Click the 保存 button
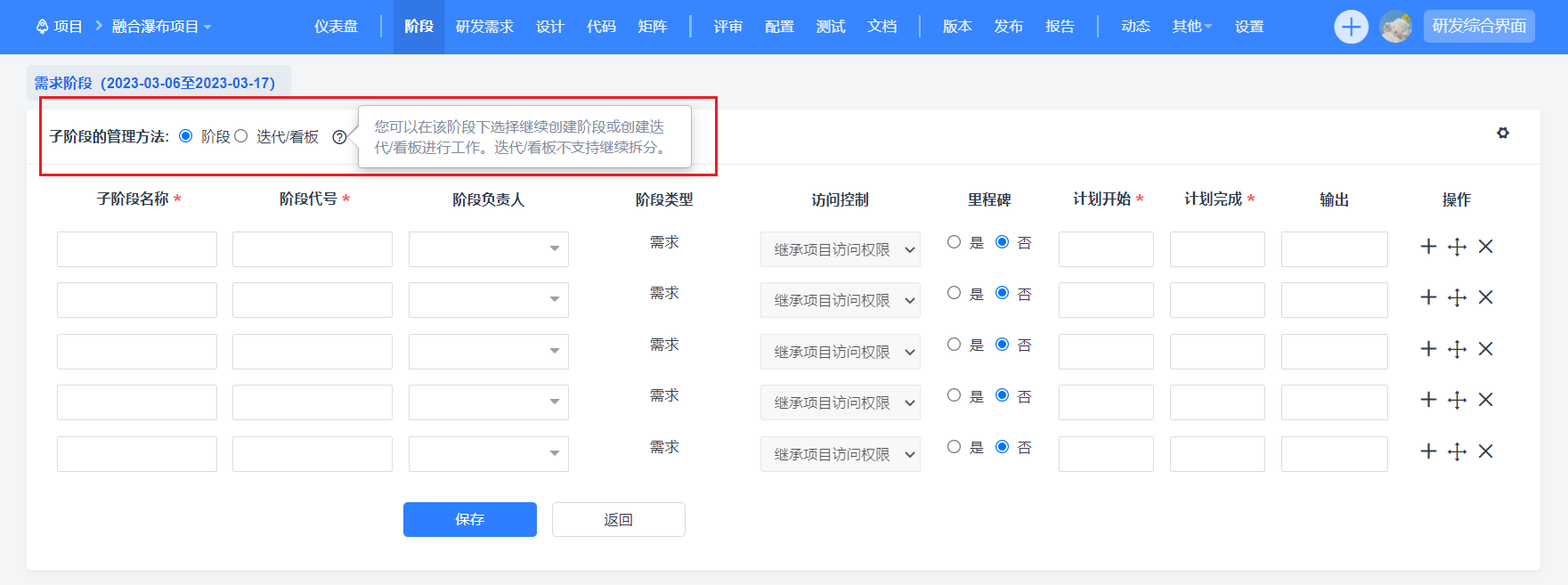Screen dimensions: 1568x585 click(x=469, y=519)
